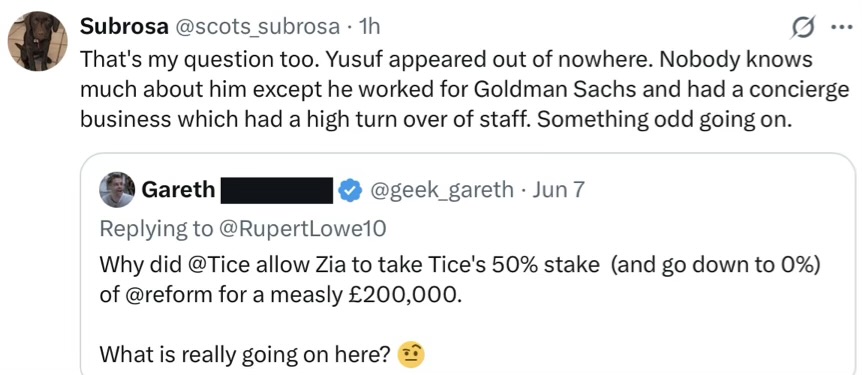
Task: Click the raised-eyebrow emoji
Action: click(411, 354)
